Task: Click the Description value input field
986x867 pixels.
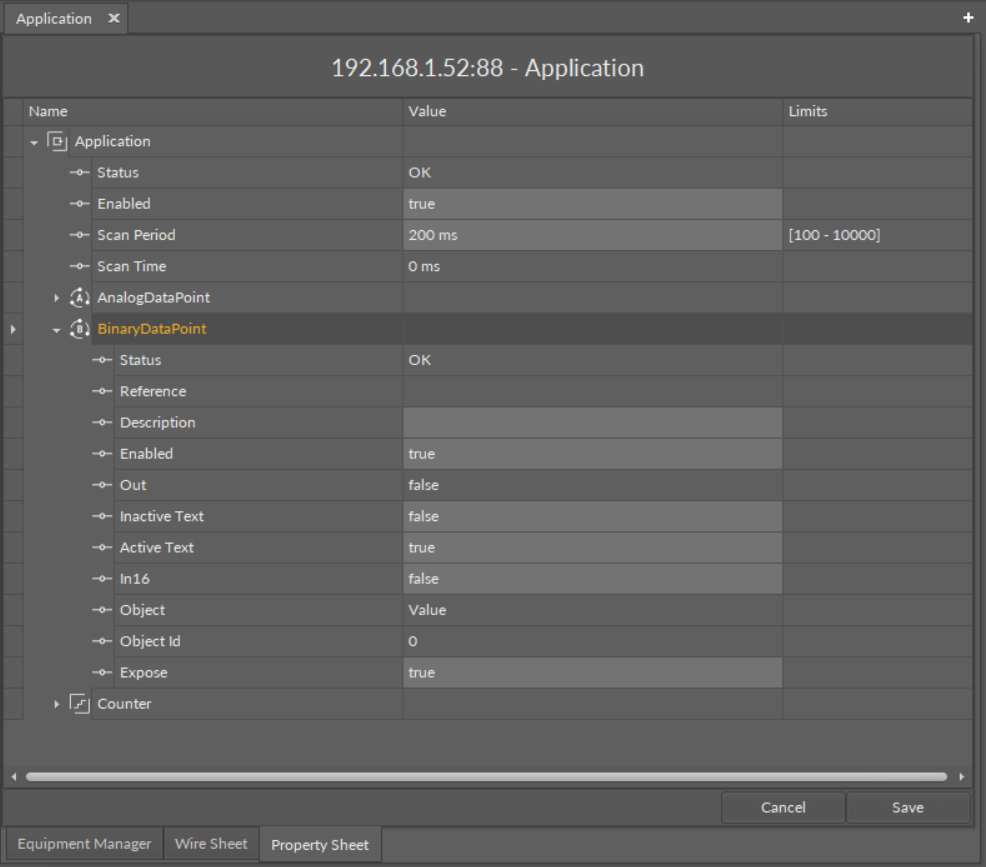Action: (592, 423)
